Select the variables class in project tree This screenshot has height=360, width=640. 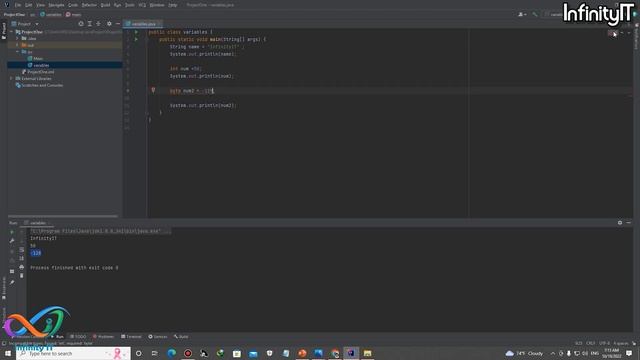38,65
